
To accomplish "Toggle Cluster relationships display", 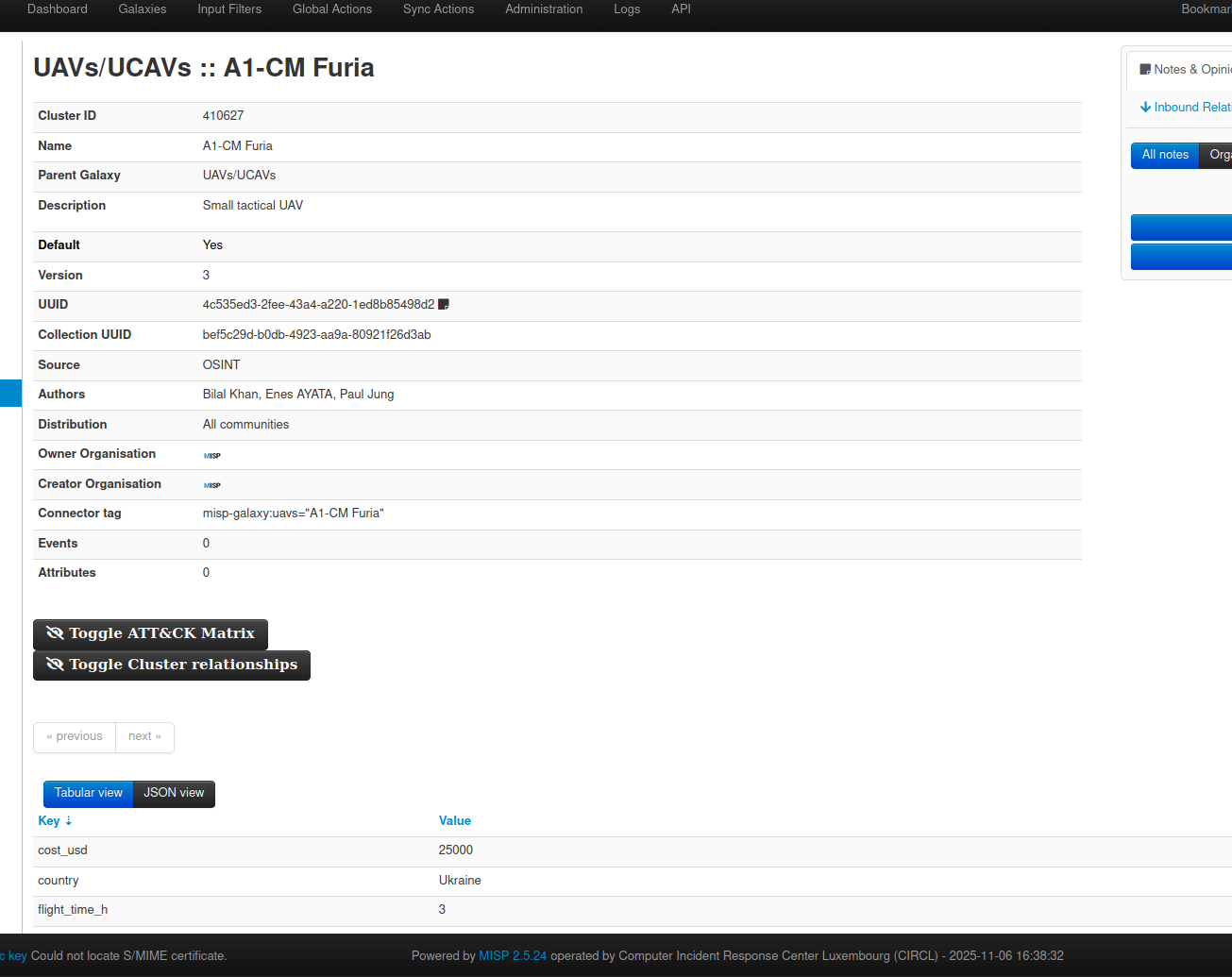I will (x=172, y=665).
